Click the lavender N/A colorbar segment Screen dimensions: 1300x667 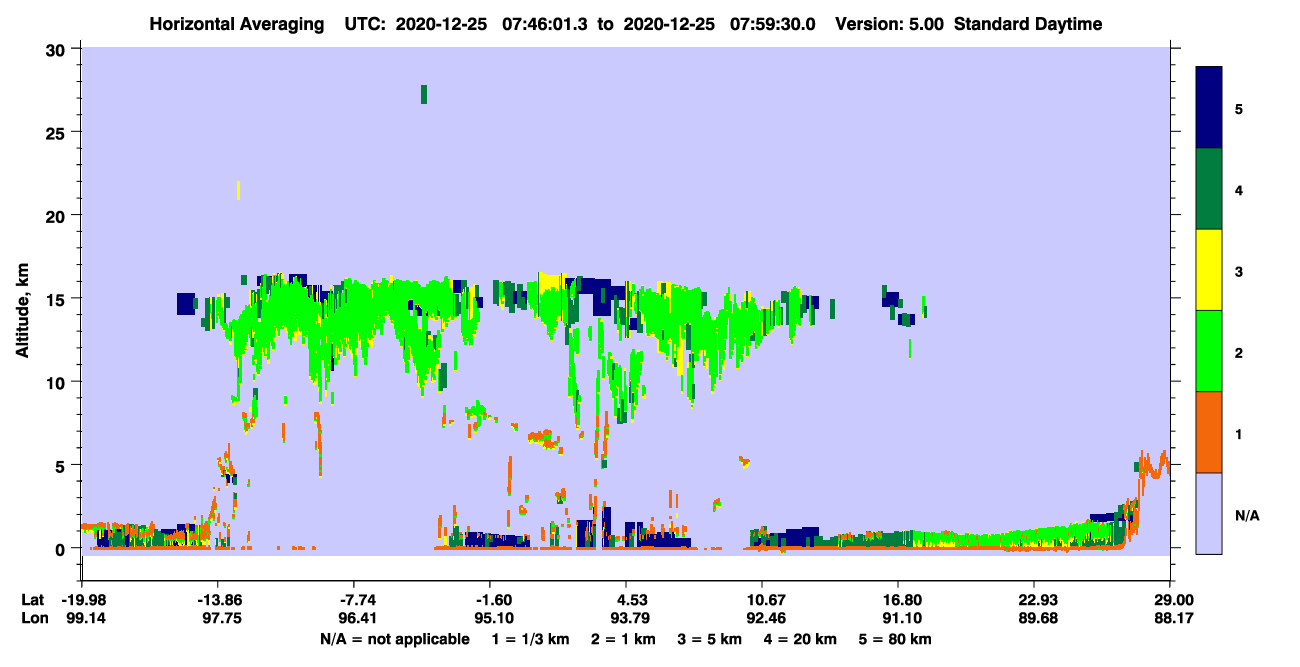pyautogui.click(x=1209, y=513)
